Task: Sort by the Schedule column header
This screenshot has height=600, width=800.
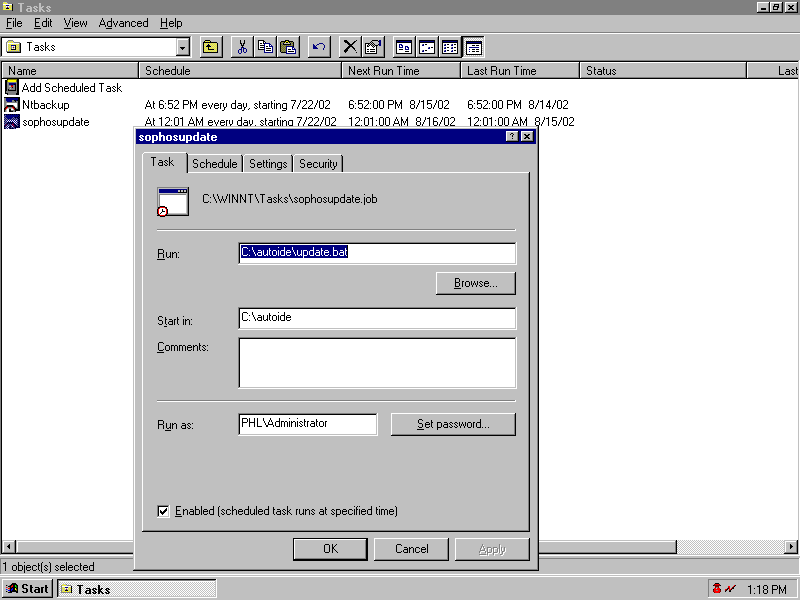Action: click(240, 70)
